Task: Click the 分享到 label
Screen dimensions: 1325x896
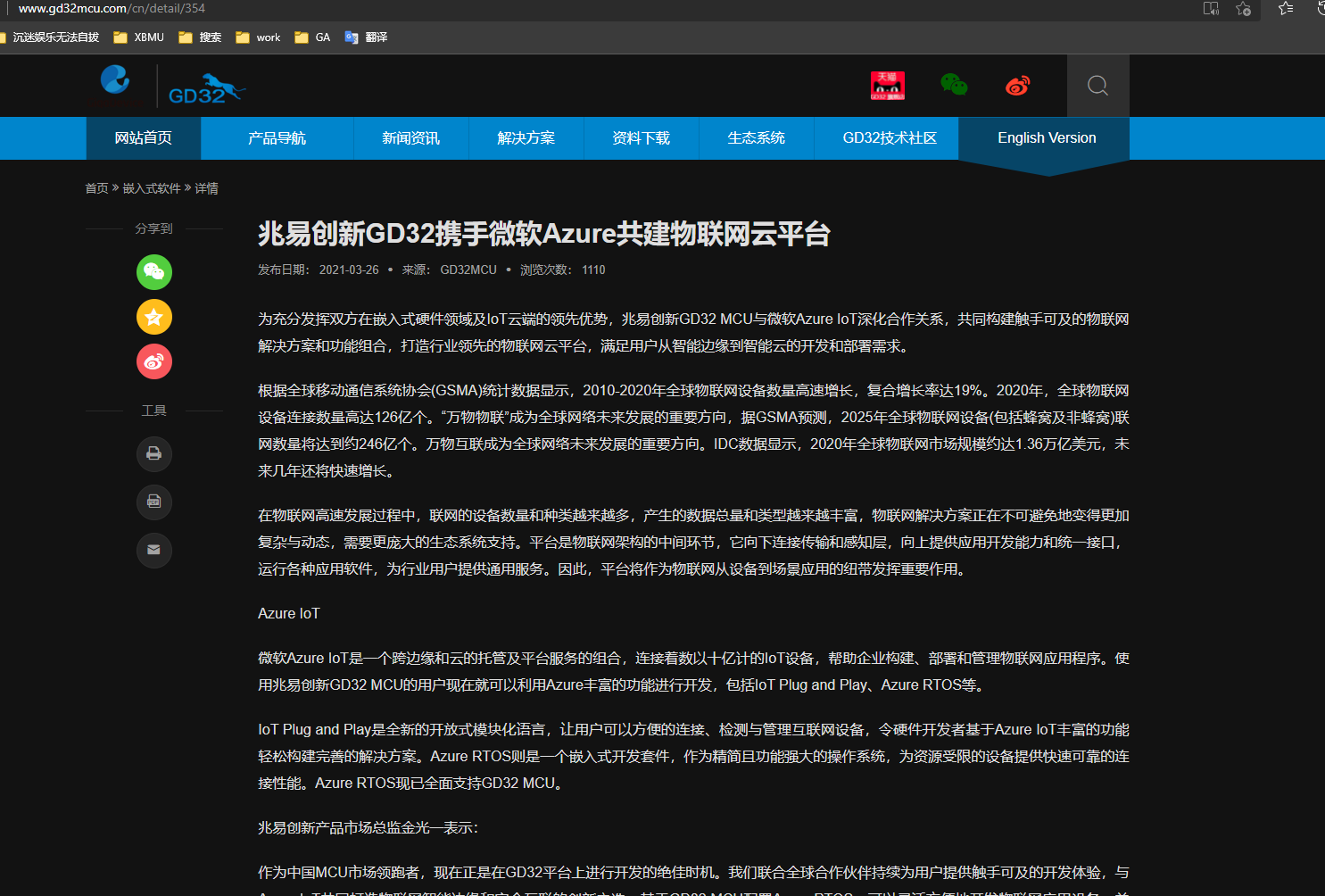Action: click(153, 228)
